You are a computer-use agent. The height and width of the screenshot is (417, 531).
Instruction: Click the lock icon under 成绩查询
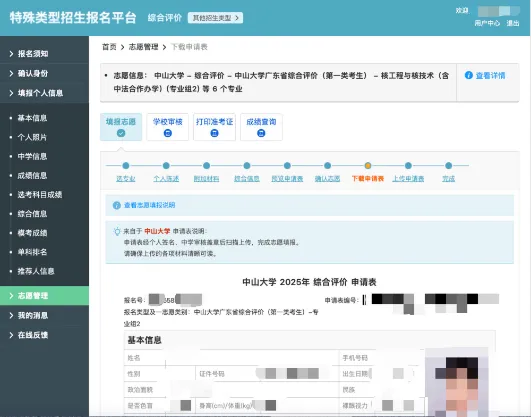(261, 133)
